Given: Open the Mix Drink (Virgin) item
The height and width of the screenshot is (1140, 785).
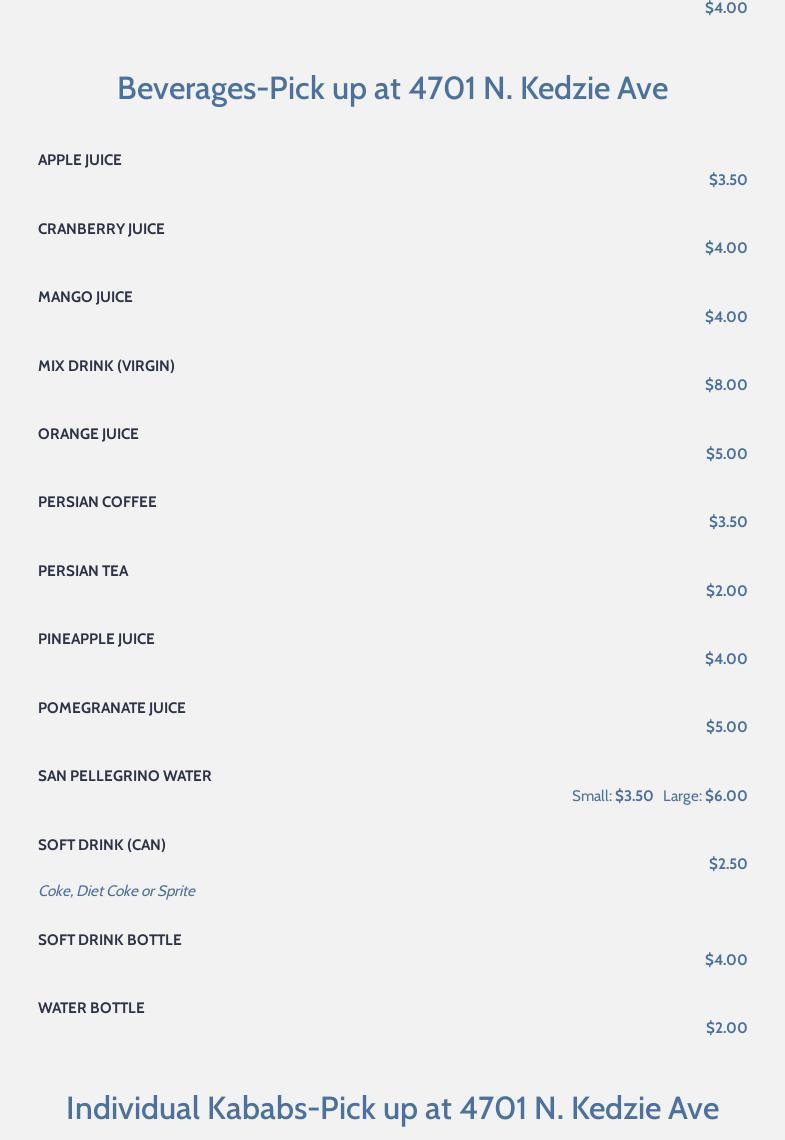Looking at the screenshot, I should [106, 366].
